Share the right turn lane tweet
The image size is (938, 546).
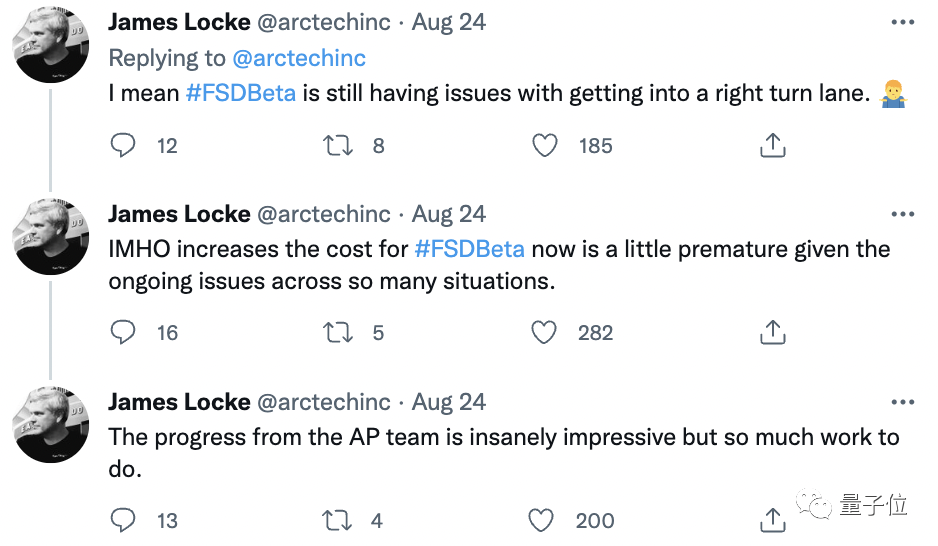pyautogui.click(x=772, y=146)
